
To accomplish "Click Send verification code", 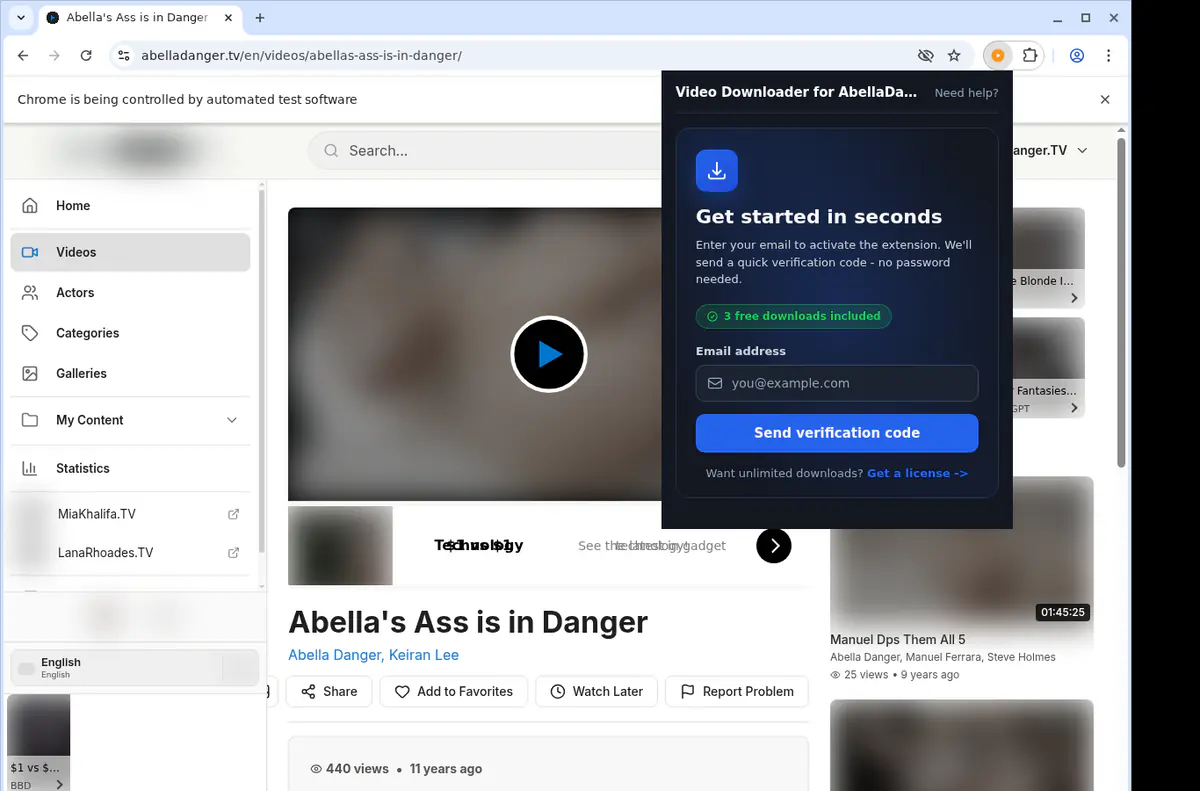I will (837, 433).
